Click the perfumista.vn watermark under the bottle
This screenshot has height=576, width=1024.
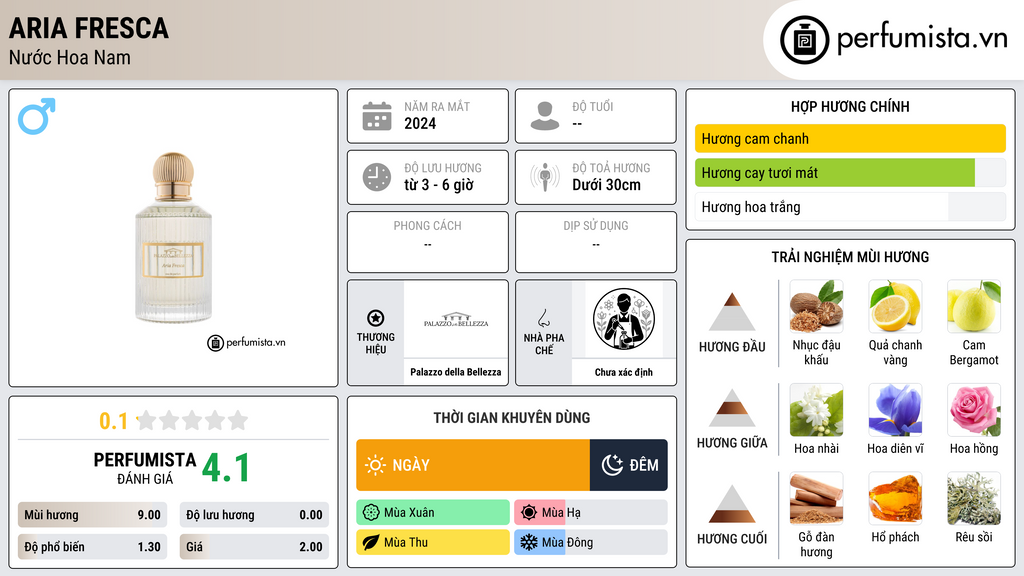click(x=246, y=342)
